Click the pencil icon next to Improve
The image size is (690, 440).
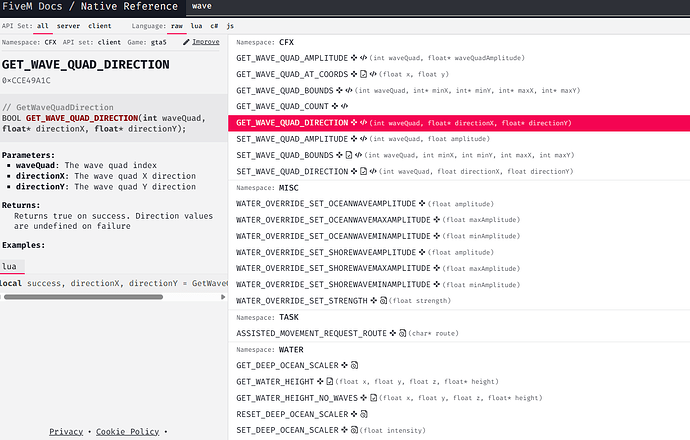186,42
